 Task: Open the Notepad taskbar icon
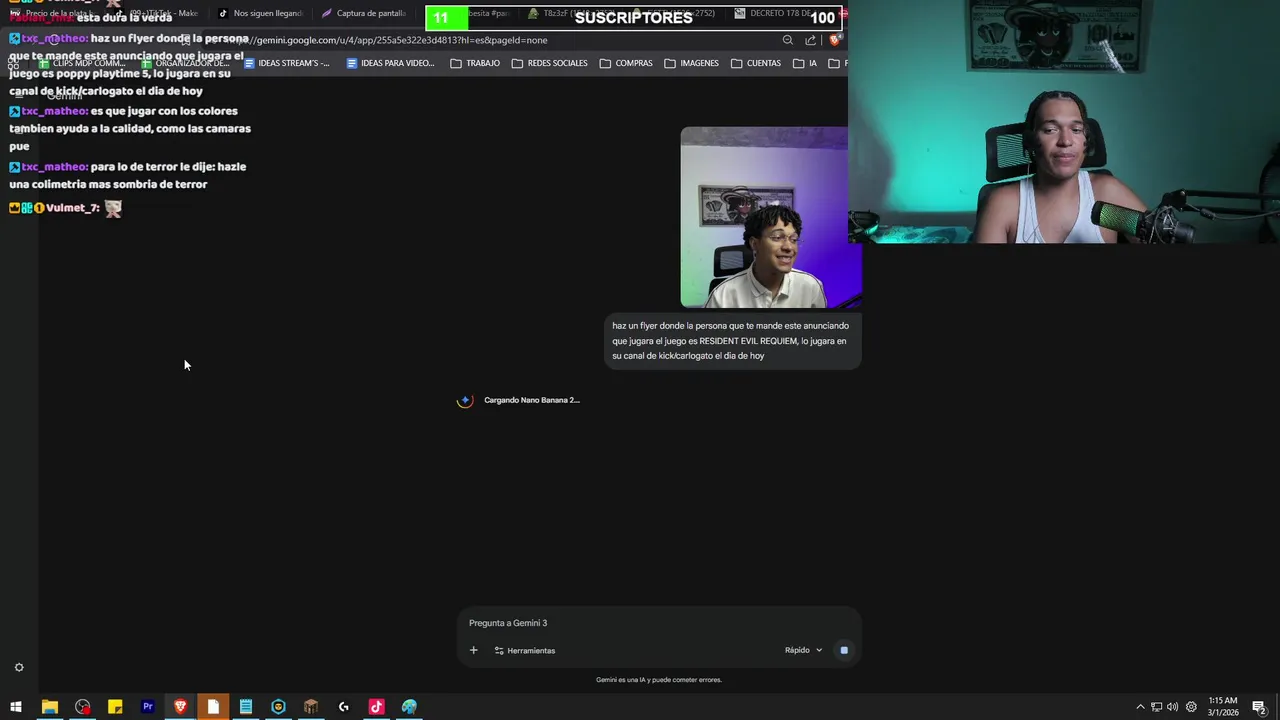[x=246, y=707]
